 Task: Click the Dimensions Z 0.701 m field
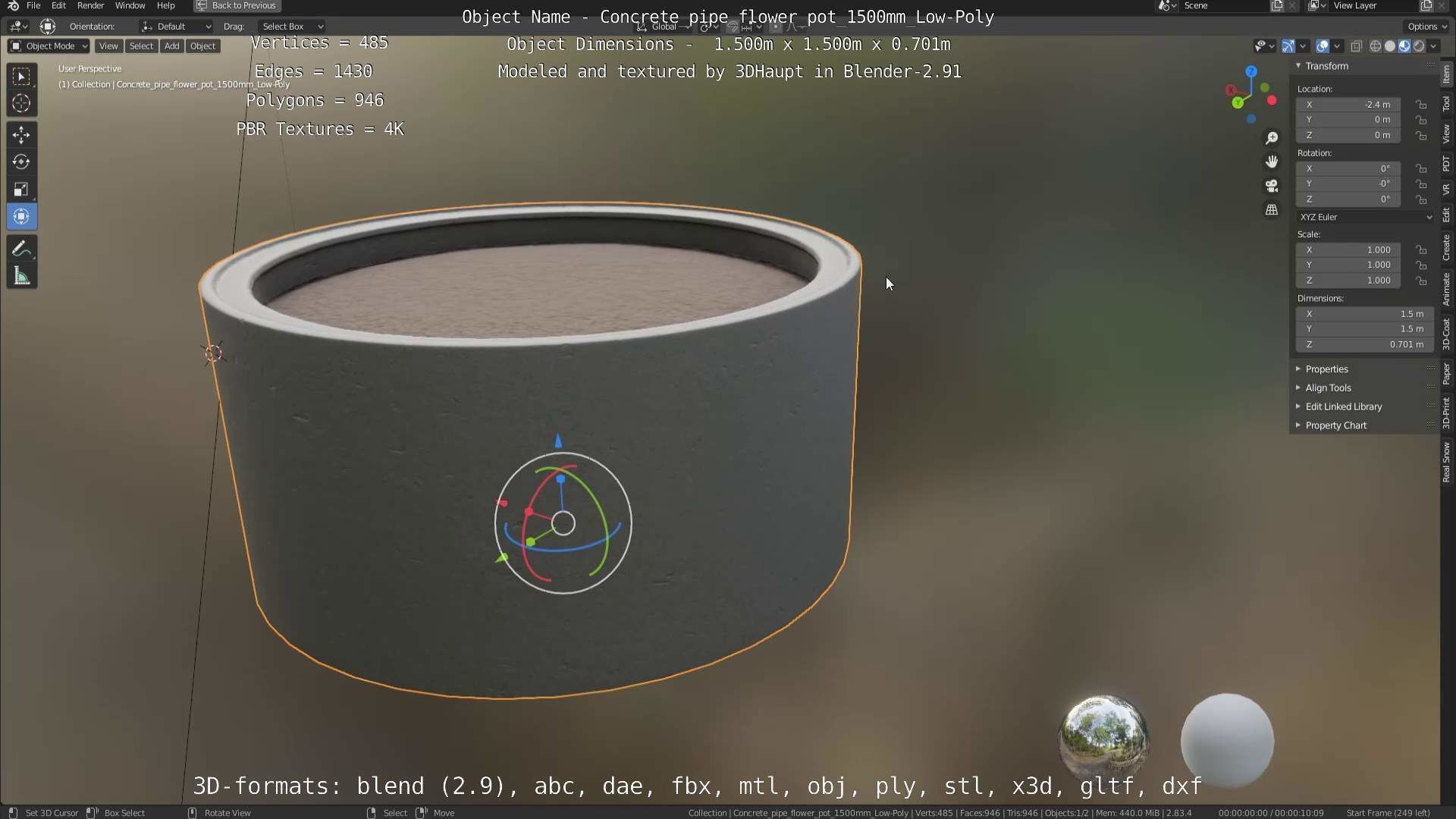coord(1365,344)
